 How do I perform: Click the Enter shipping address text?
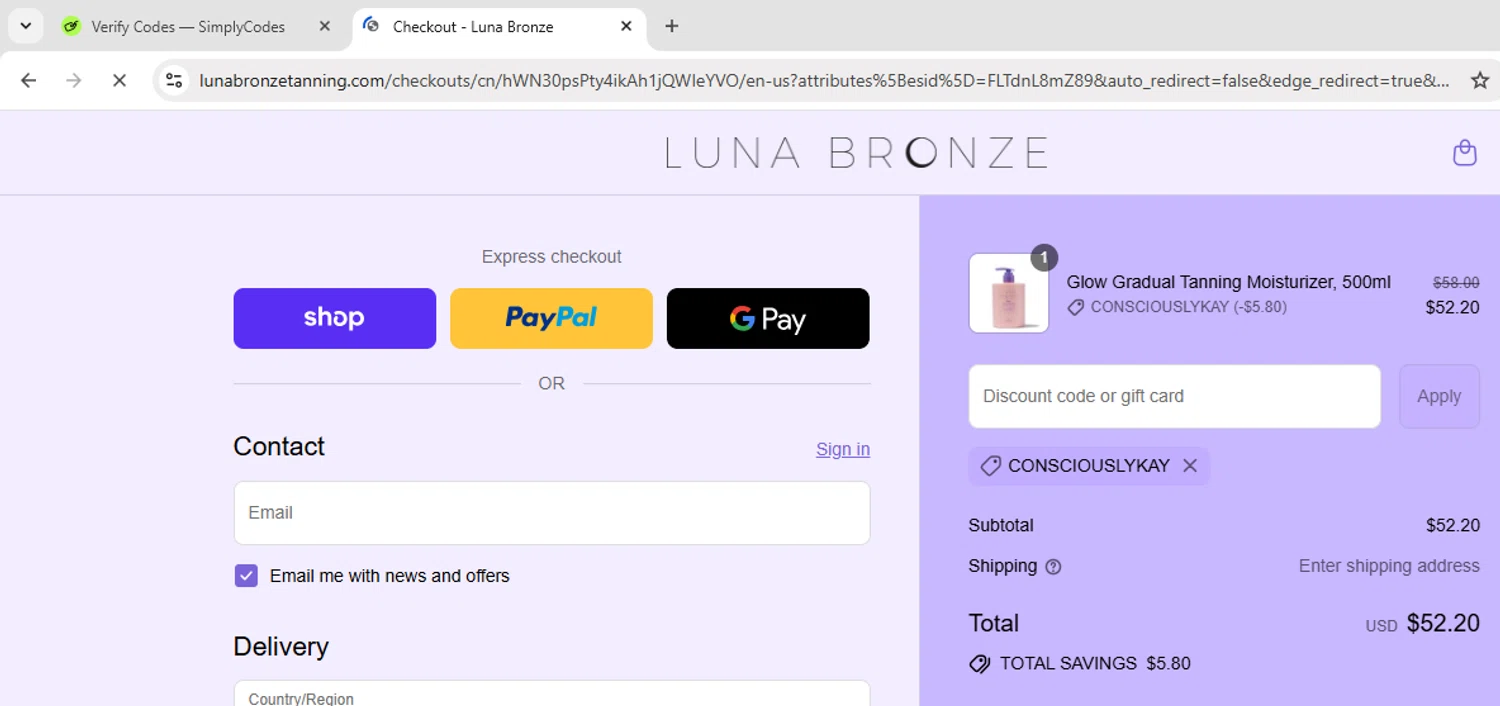(1389, 566)
